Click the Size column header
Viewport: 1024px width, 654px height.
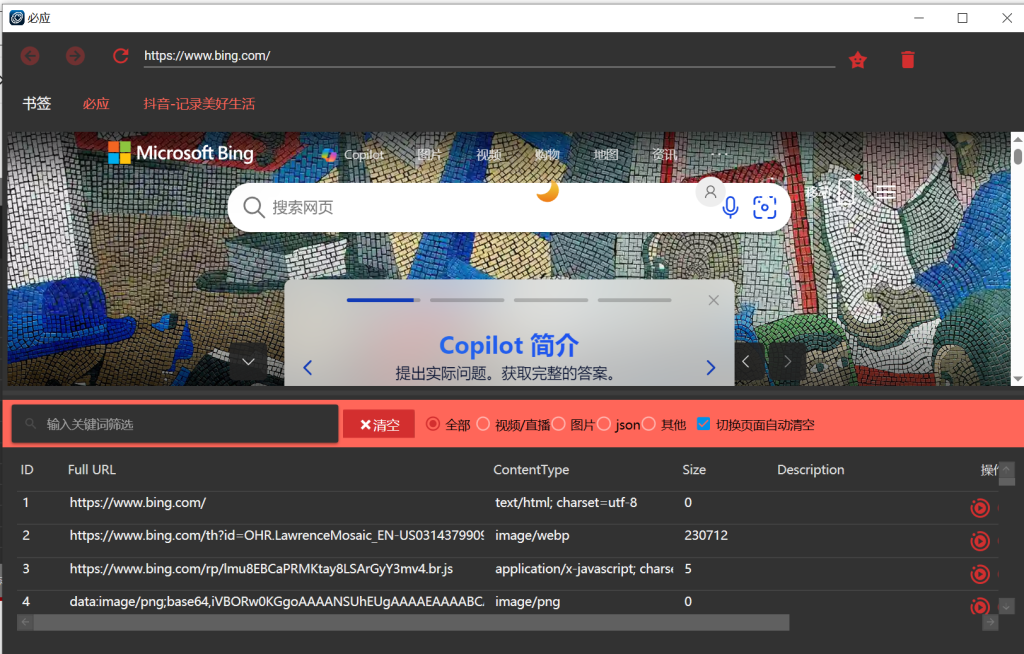pyautogui.click(x=694, y=470)
